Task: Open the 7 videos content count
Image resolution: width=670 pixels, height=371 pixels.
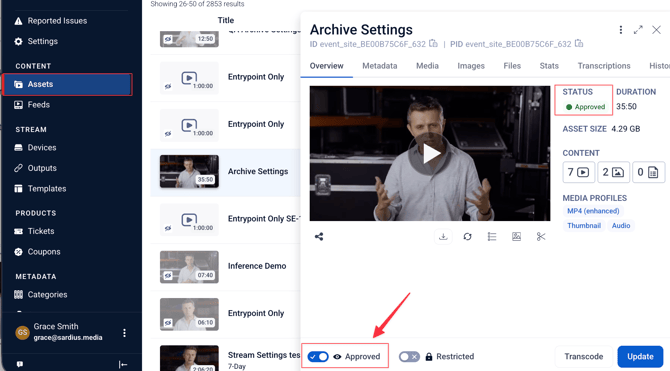Action: point(579,172)
